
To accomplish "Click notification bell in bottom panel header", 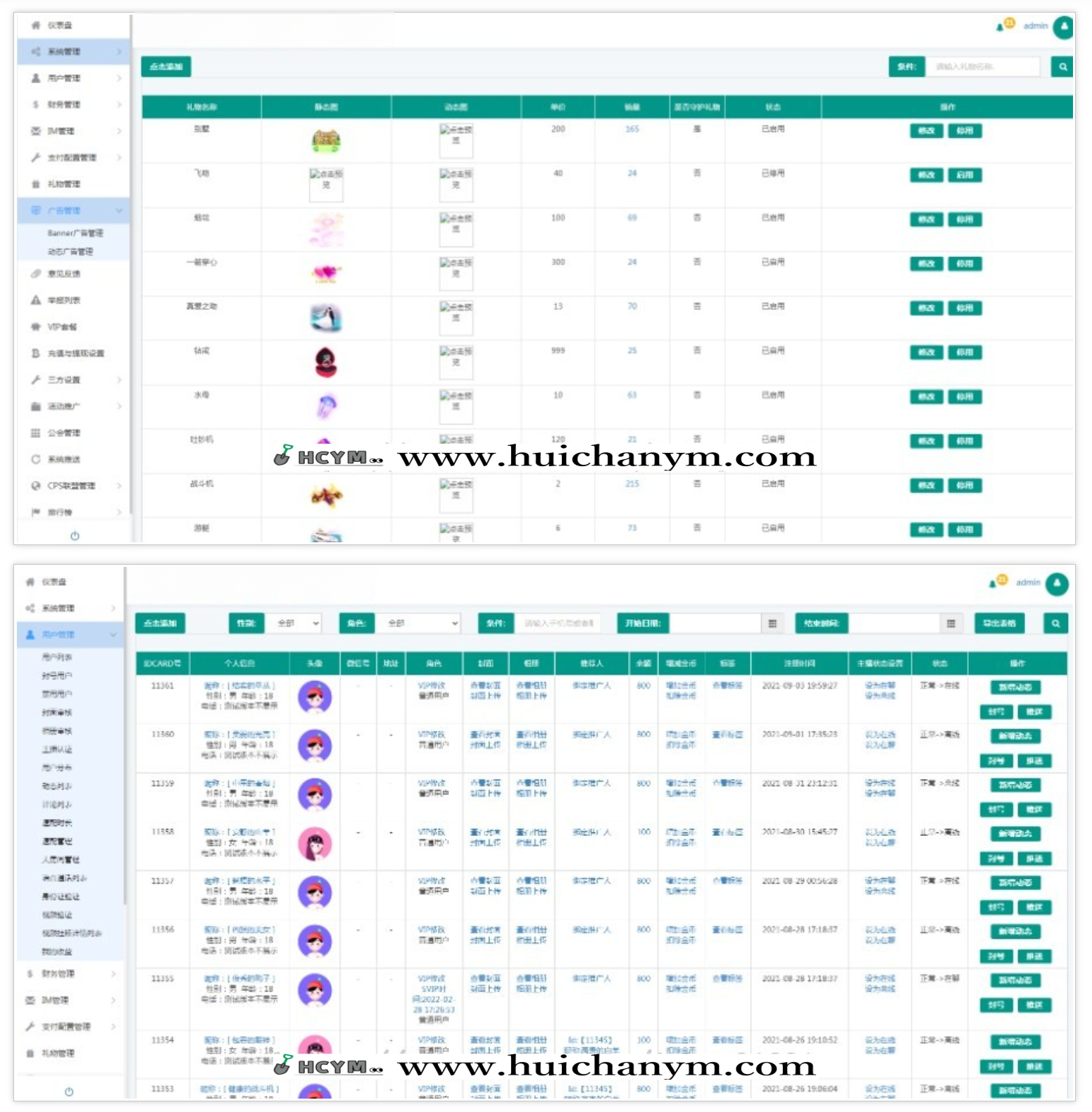I will point(993,584).
